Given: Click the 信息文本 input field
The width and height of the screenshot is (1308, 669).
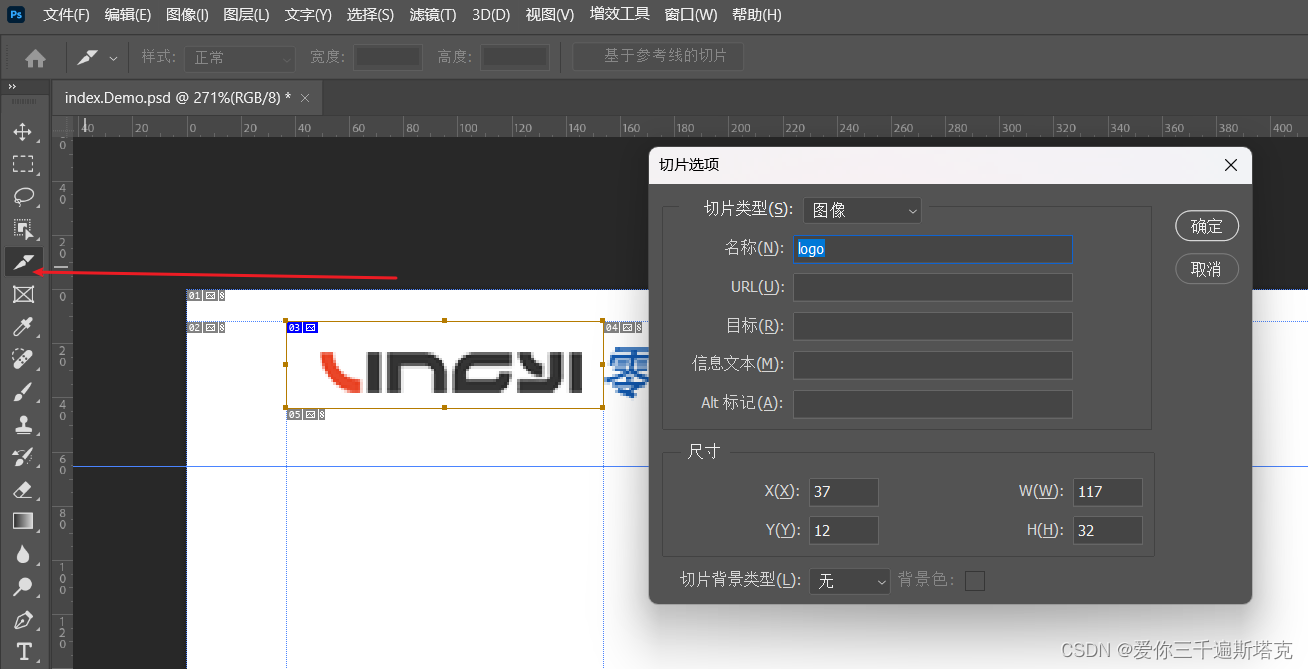Looking at the screenshot, I should (933, 365).
